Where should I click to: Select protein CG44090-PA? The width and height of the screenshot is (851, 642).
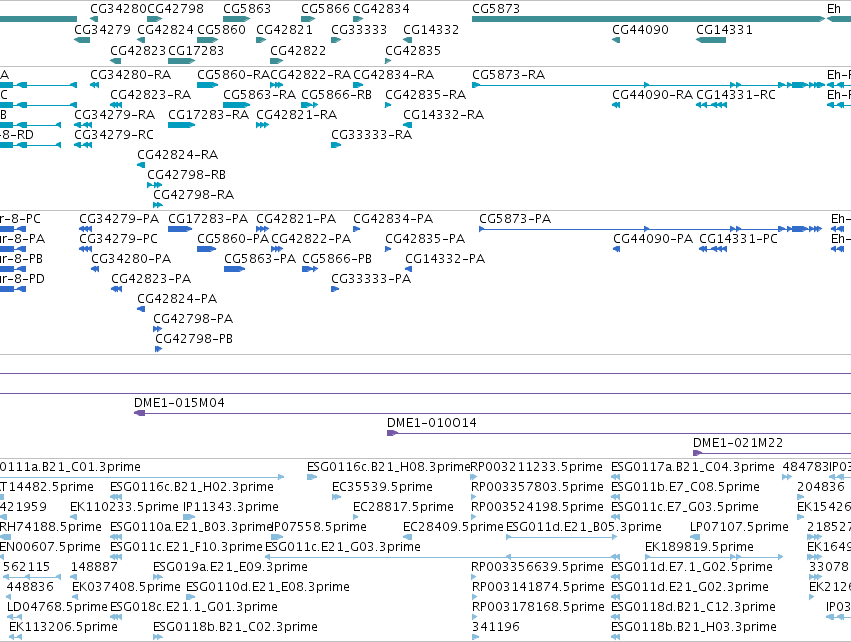[x=653, y=239]
